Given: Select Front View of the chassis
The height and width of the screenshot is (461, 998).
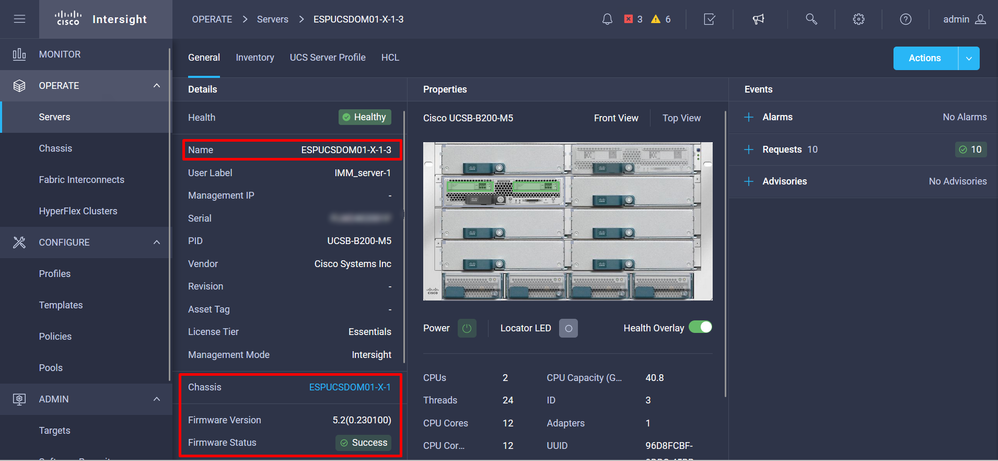Looking at the screenshot, I should pyautogui.click(x=616, y=118).
